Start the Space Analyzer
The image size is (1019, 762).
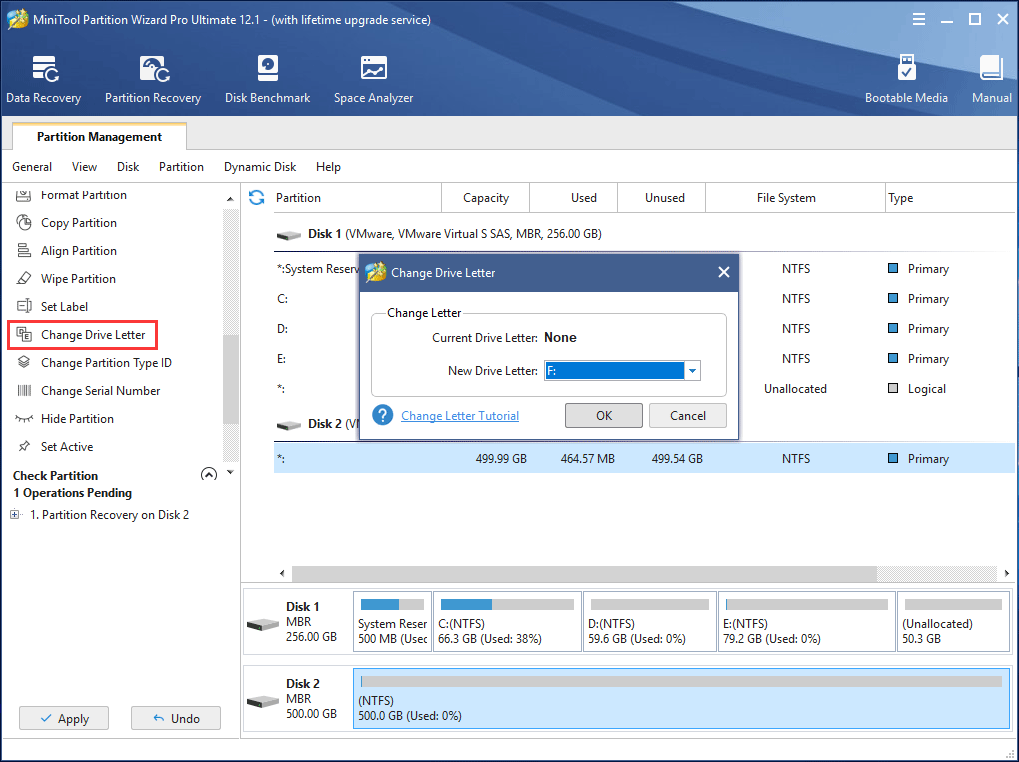(x=373, y=79)
